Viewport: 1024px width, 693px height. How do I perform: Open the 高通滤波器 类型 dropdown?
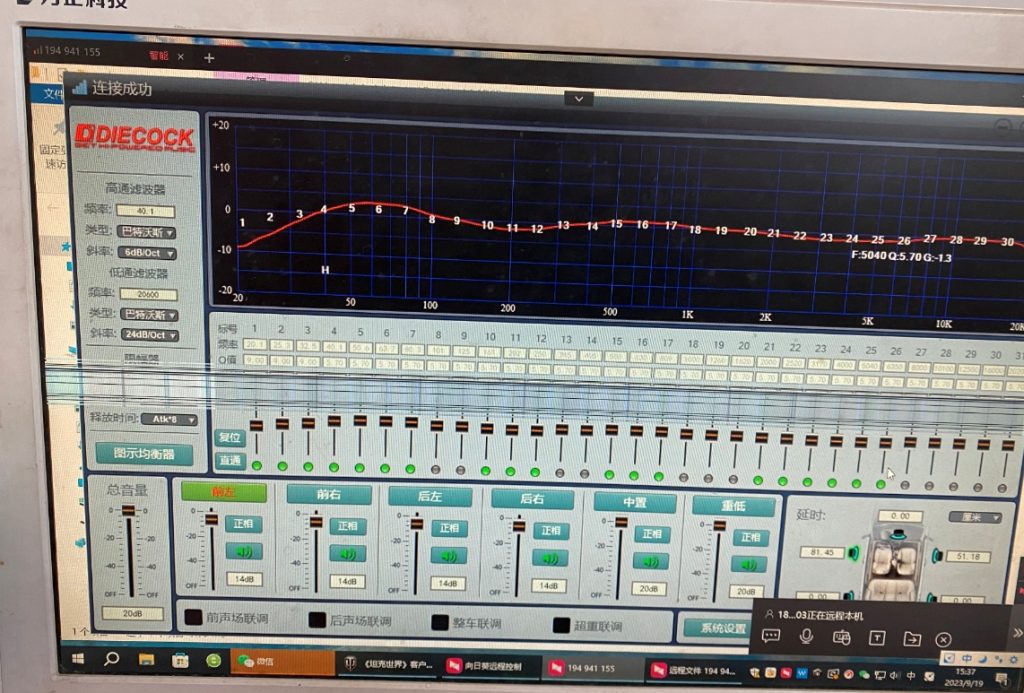click(x=146, y=232)
